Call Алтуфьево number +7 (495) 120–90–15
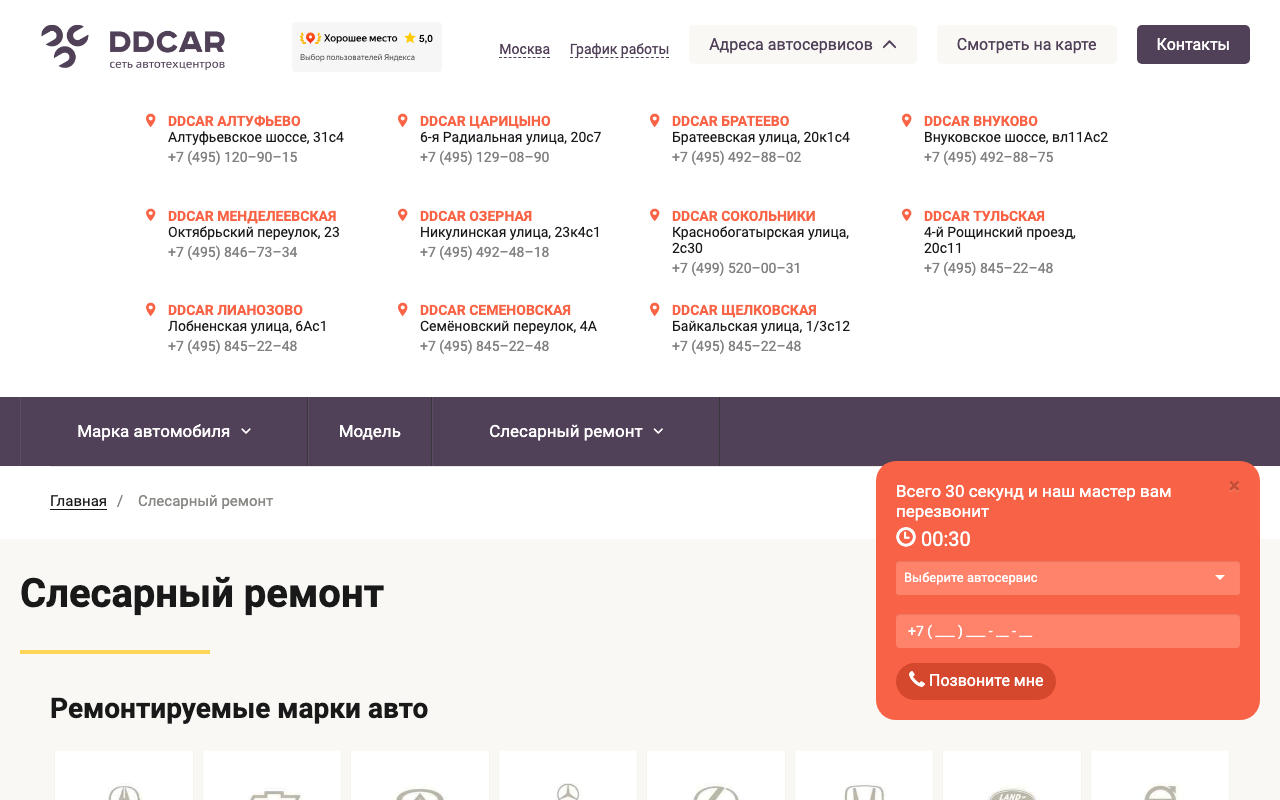The image size is (1280, 800). pyautogui.click(x=233, y=157)
